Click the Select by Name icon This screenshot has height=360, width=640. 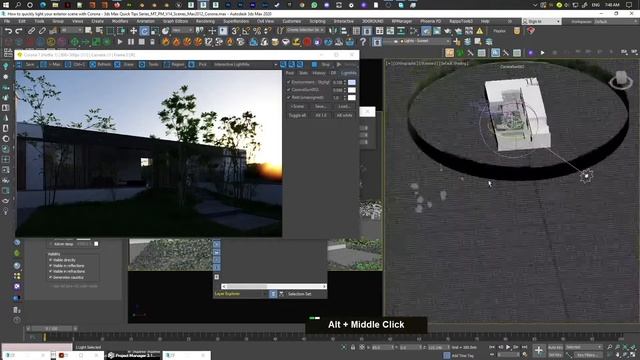click(x=99, y=31)
